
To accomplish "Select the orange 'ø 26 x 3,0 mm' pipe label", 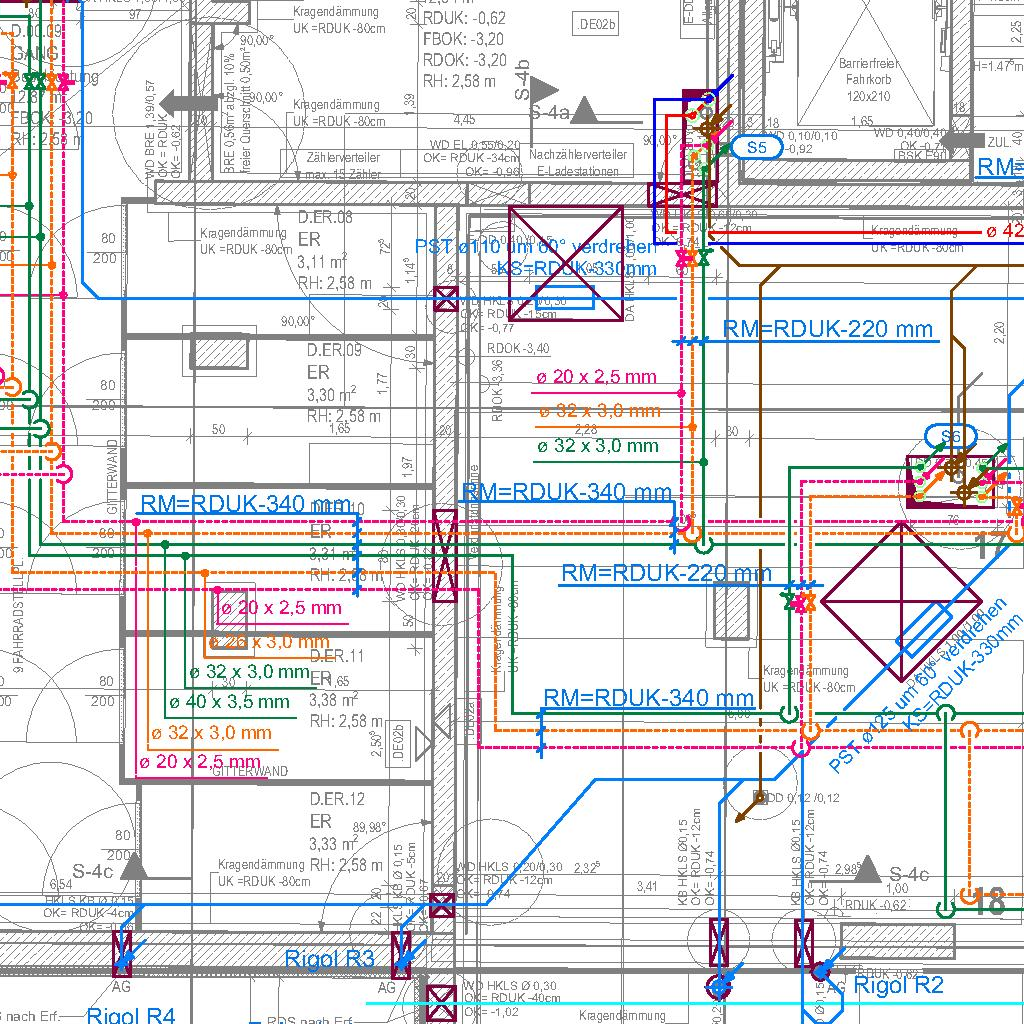I will [x=269, y=641].
